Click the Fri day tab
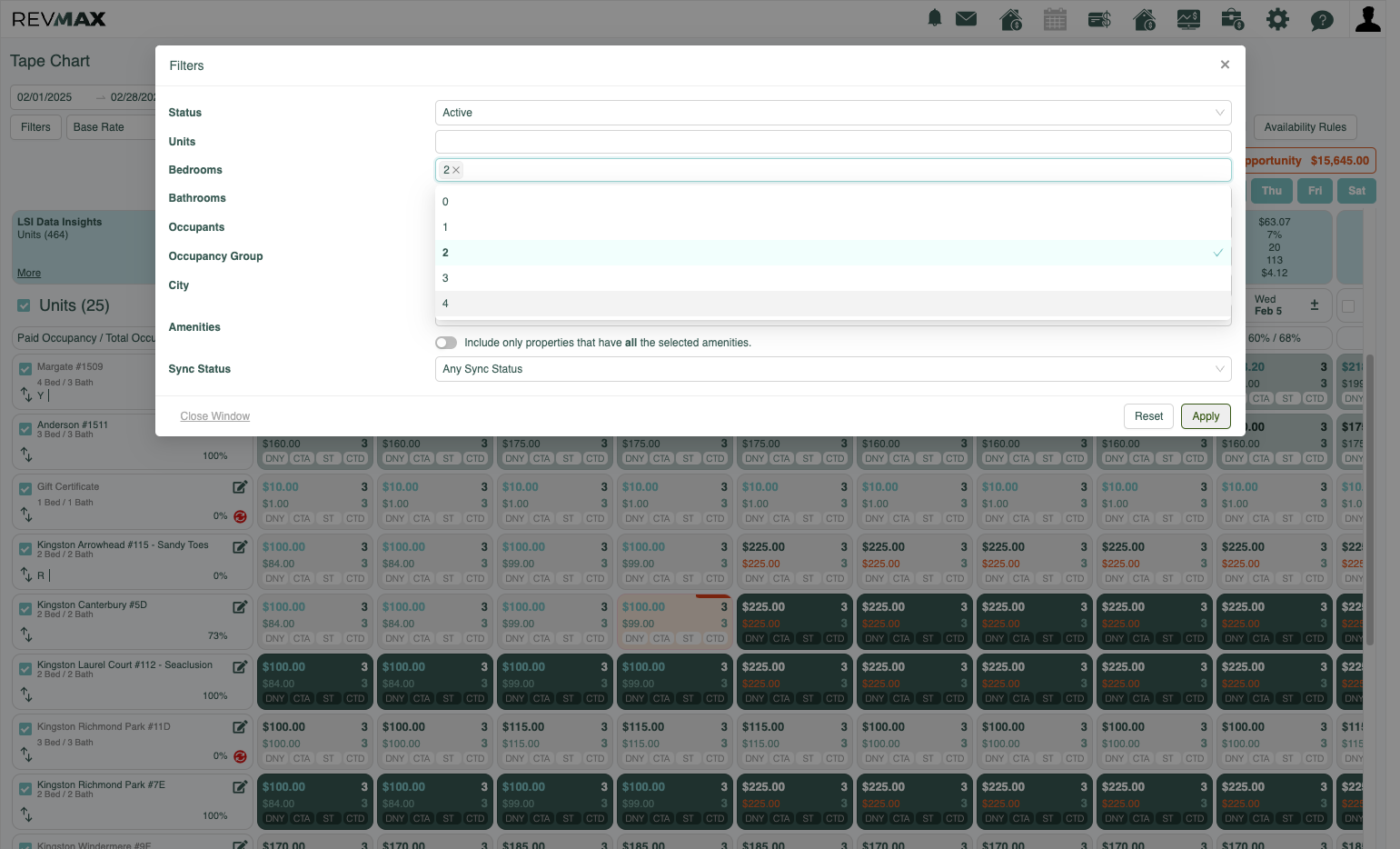Image resolution: width=1400 pixels, height=849 pixels. click(x=1315, y=191)
